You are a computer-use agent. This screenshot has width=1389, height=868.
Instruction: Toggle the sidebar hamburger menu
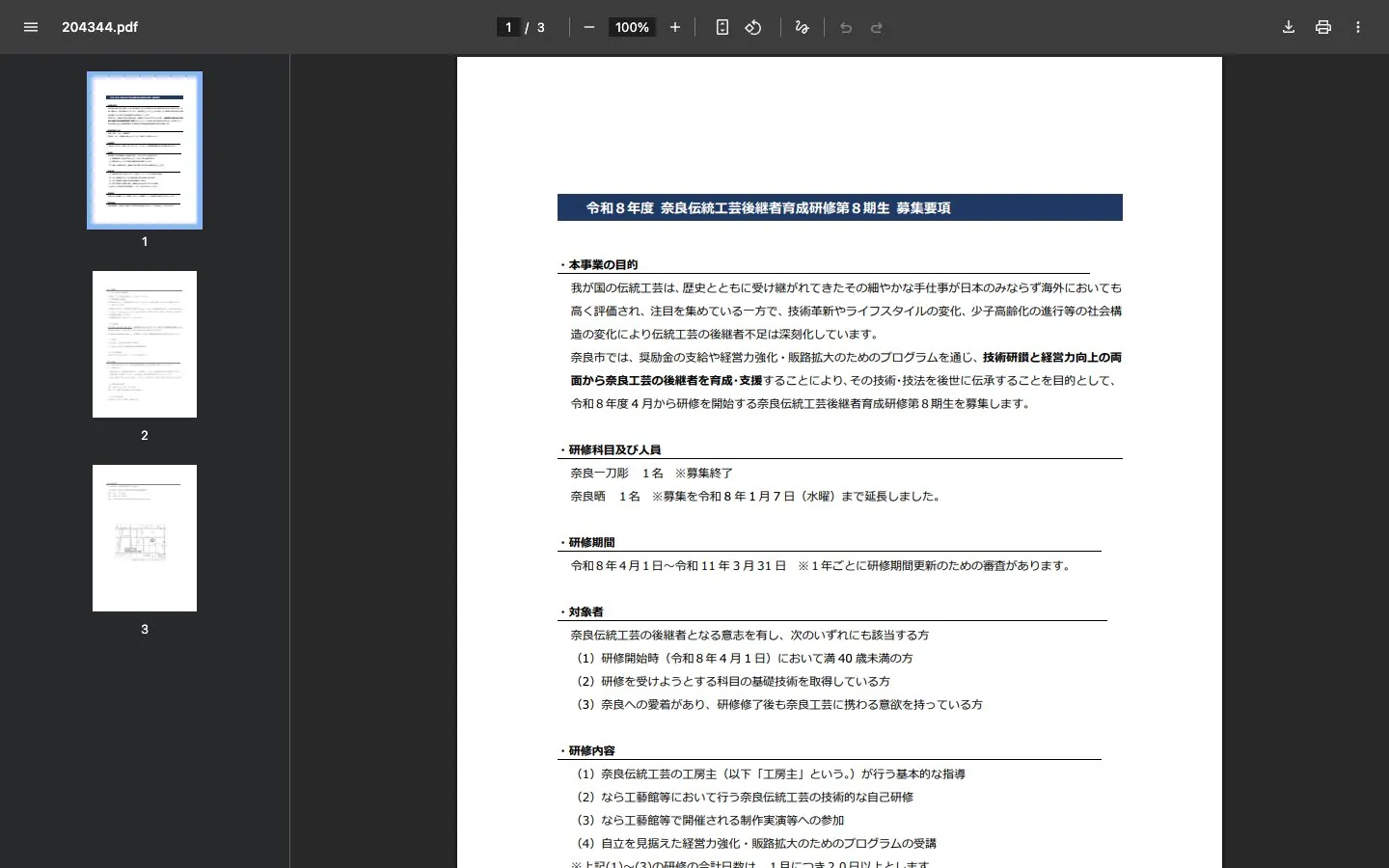31,27
